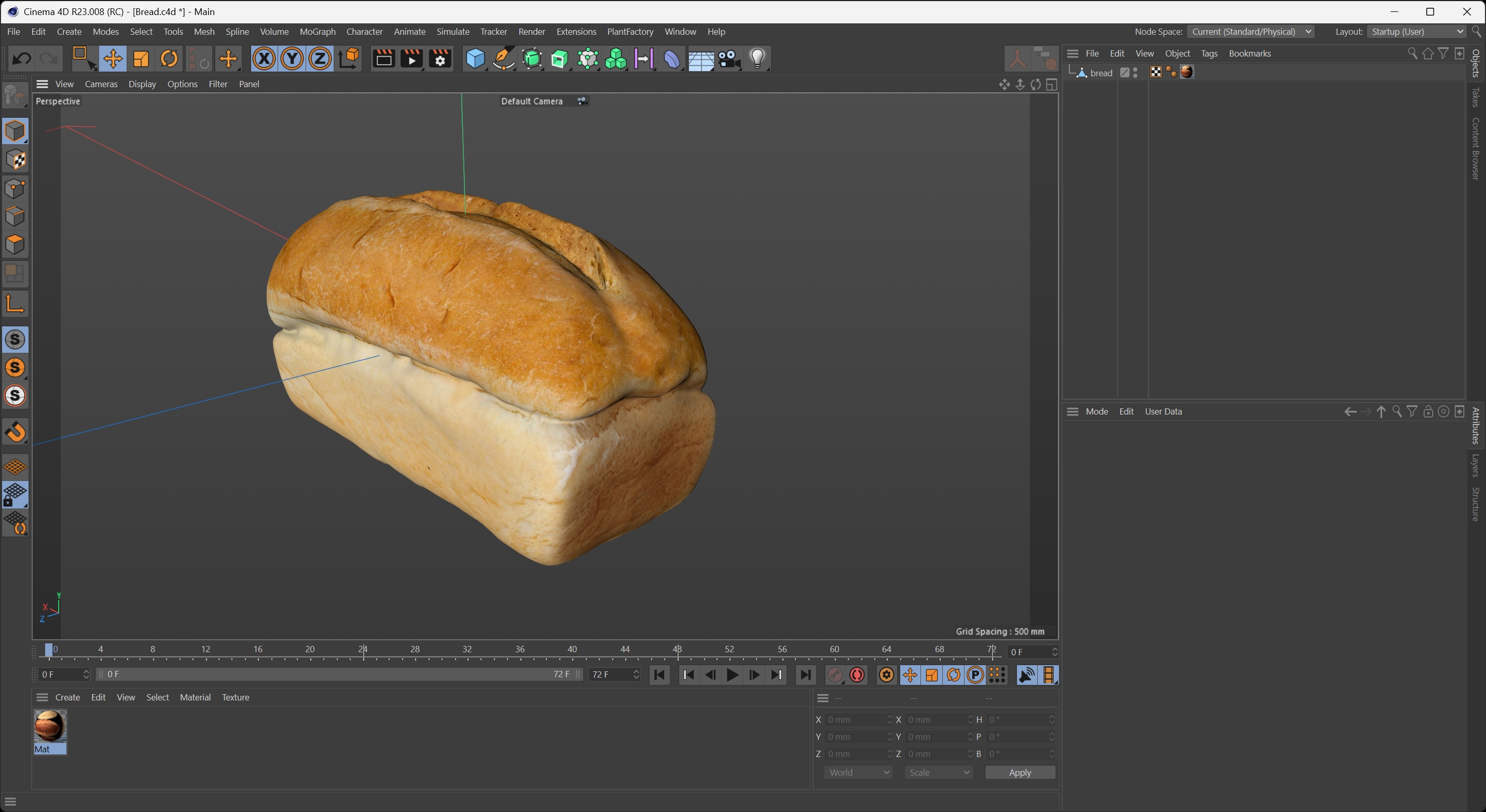Add a Cube primitive object
This screenshot has width=1486, height=812.
tap(475, 59)
